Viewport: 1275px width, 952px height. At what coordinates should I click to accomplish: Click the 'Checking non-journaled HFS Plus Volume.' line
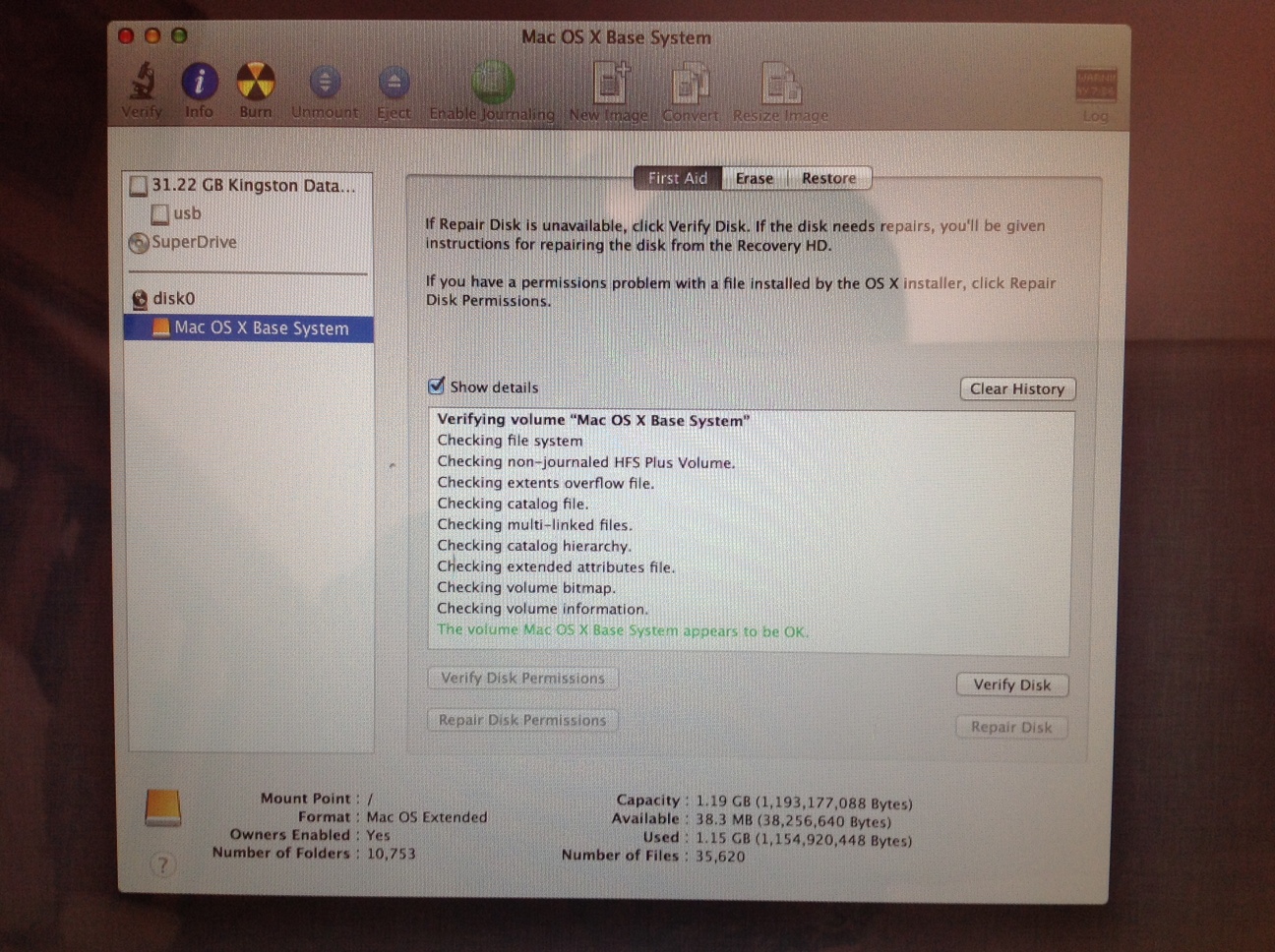point(585,462)
